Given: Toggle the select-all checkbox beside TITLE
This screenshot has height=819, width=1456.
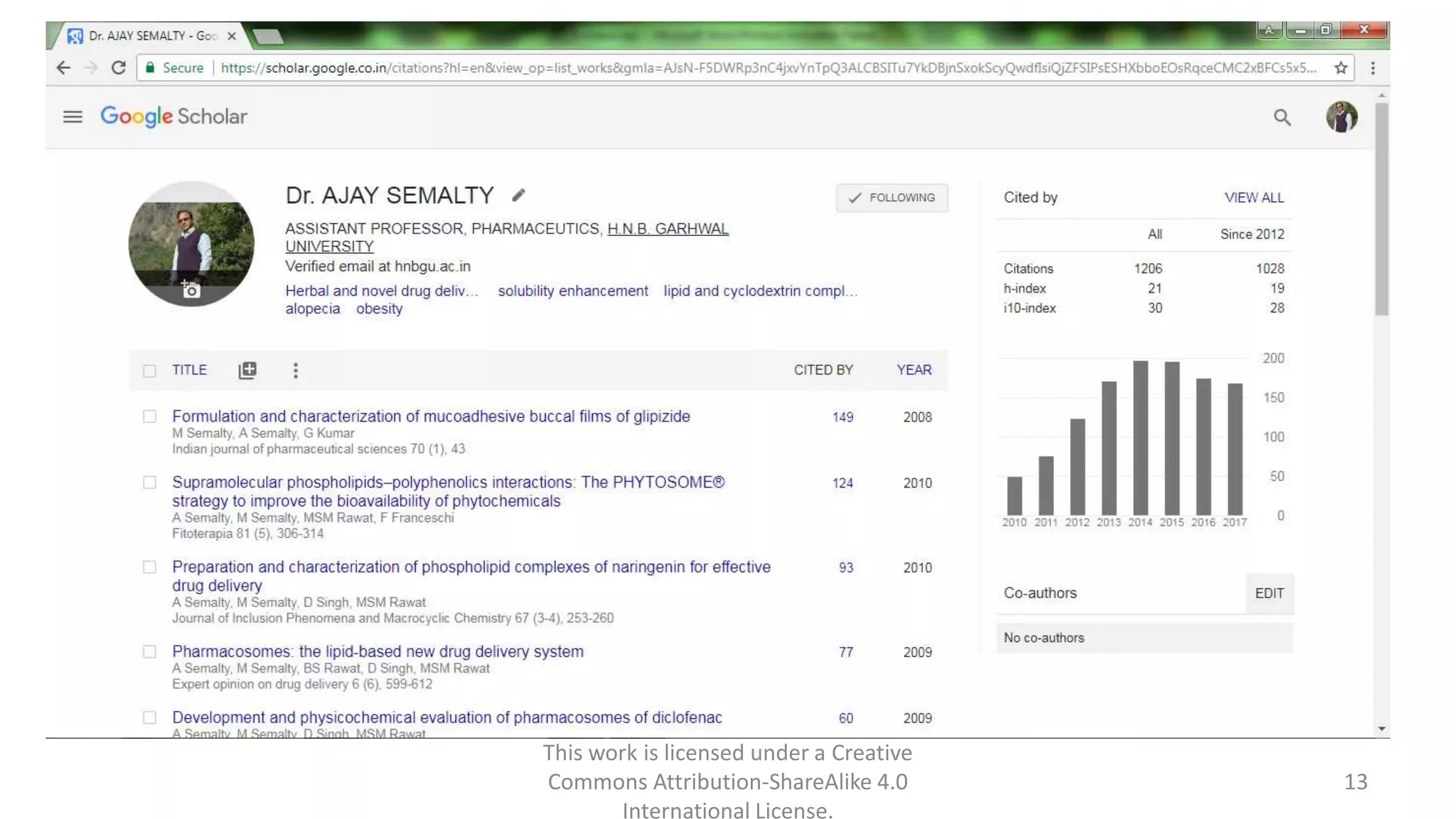Looking at the screenshot, I should pos(149,371).
